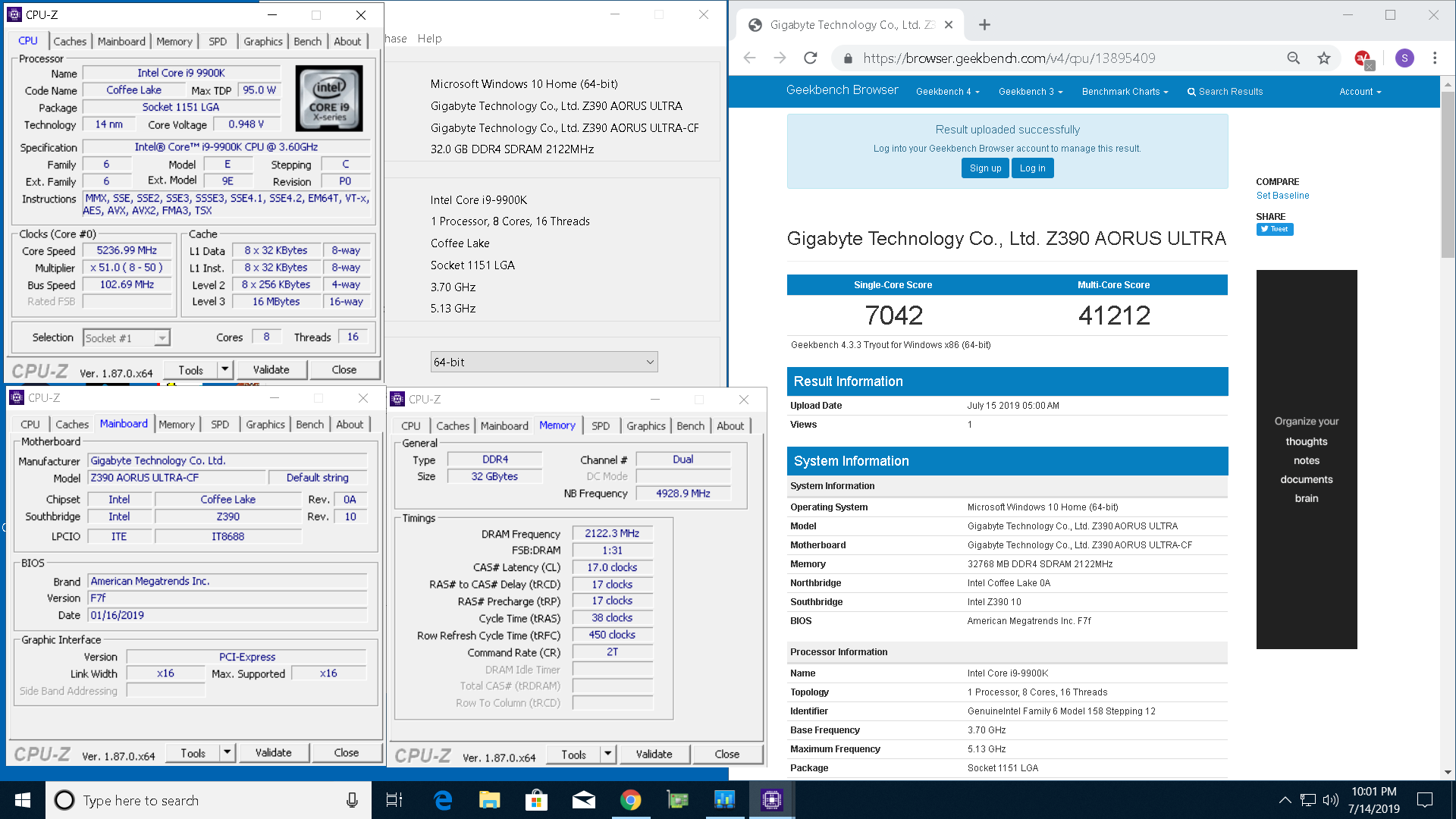Click the Geekbench Browser home link

point(842,90)
